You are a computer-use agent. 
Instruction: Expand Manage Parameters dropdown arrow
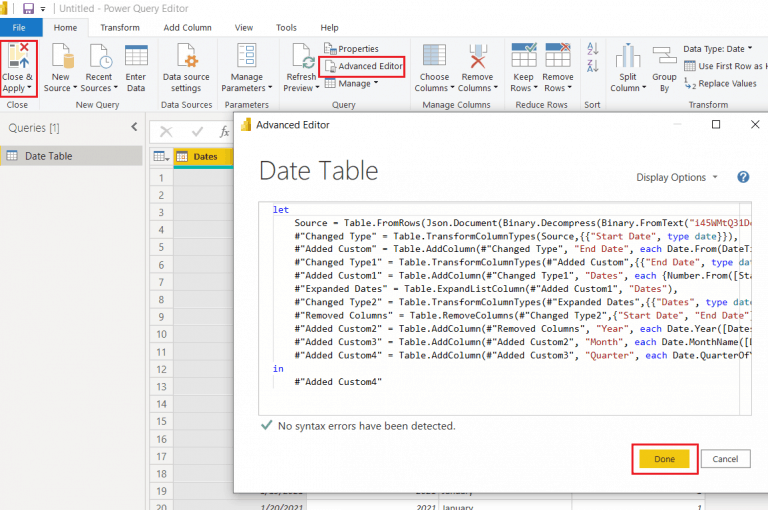click(270, 88)
